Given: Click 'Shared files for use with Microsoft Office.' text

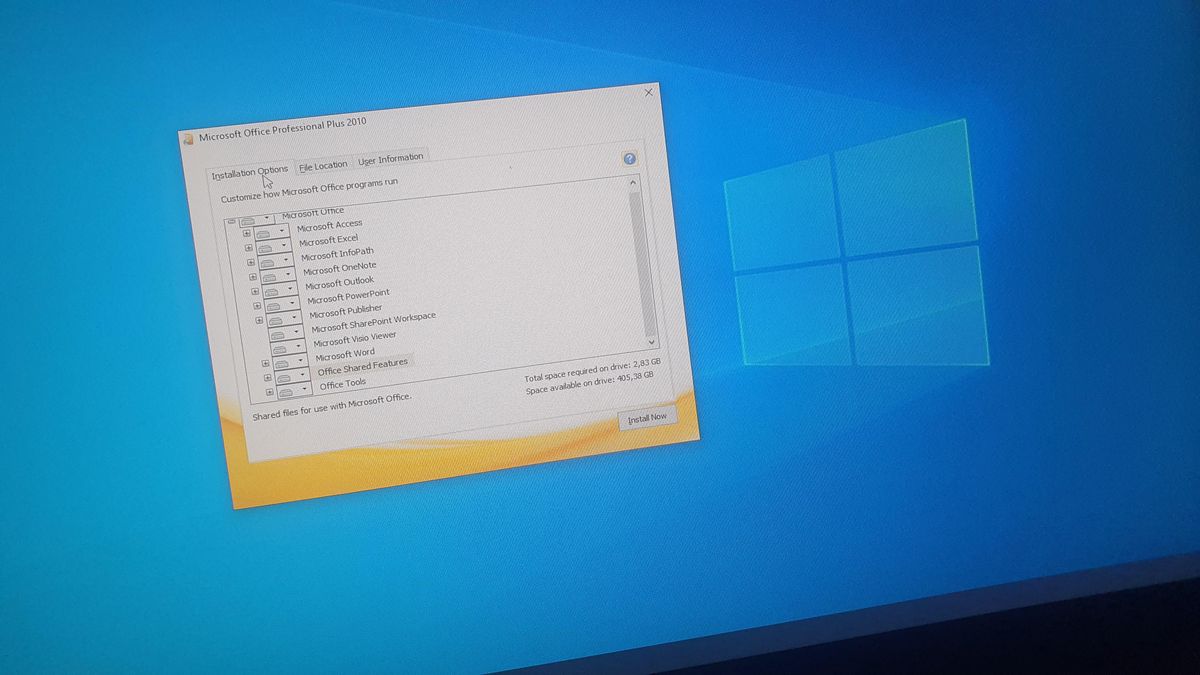Looking at the screenshot, I should click(331, 405).
